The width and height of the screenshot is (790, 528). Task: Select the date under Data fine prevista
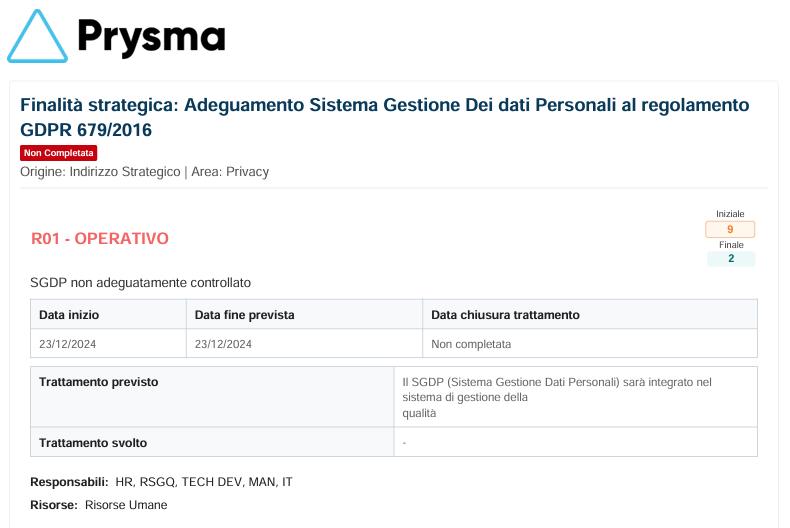click(223, 344)
